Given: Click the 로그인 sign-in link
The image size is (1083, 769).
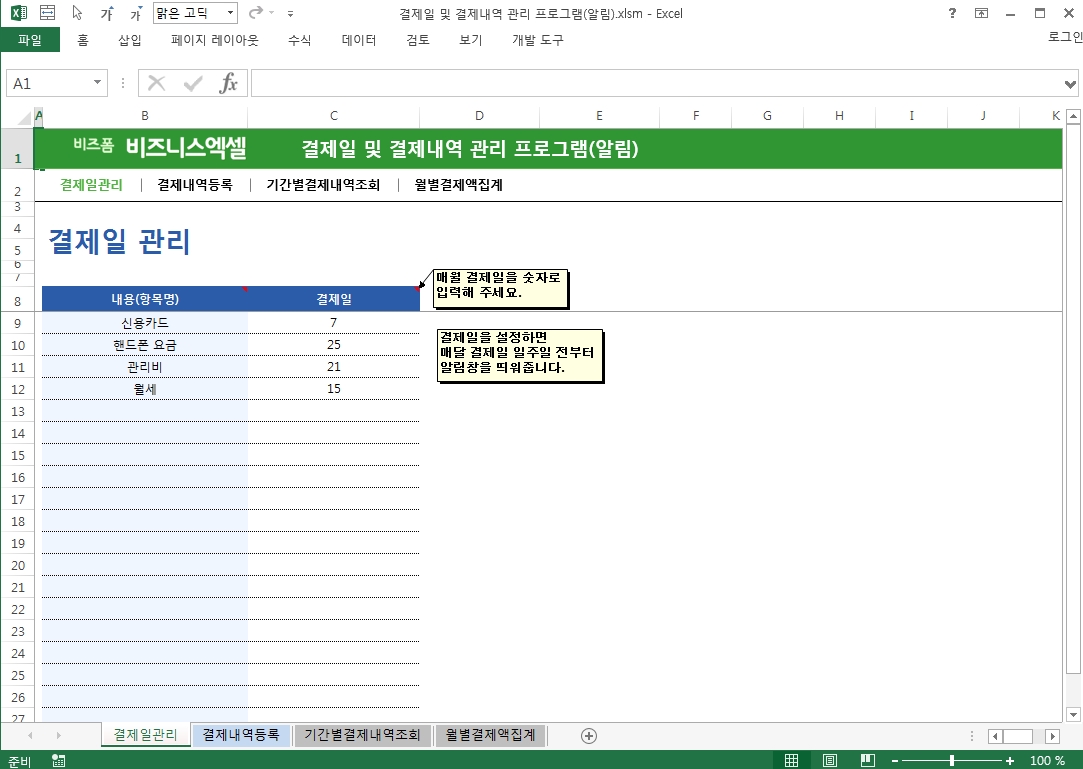Looking at the screenshot, I should pyautogui.click(x=1065, y=37).
